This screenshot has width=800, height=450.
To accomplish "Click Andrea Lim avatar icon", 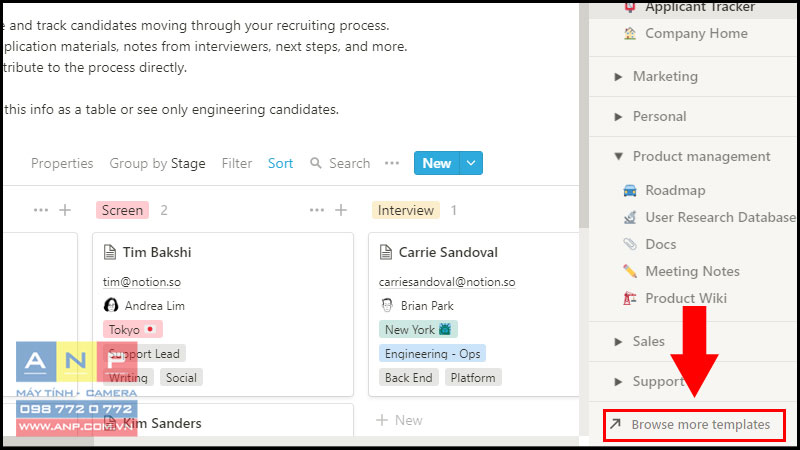I will (111, 305).
